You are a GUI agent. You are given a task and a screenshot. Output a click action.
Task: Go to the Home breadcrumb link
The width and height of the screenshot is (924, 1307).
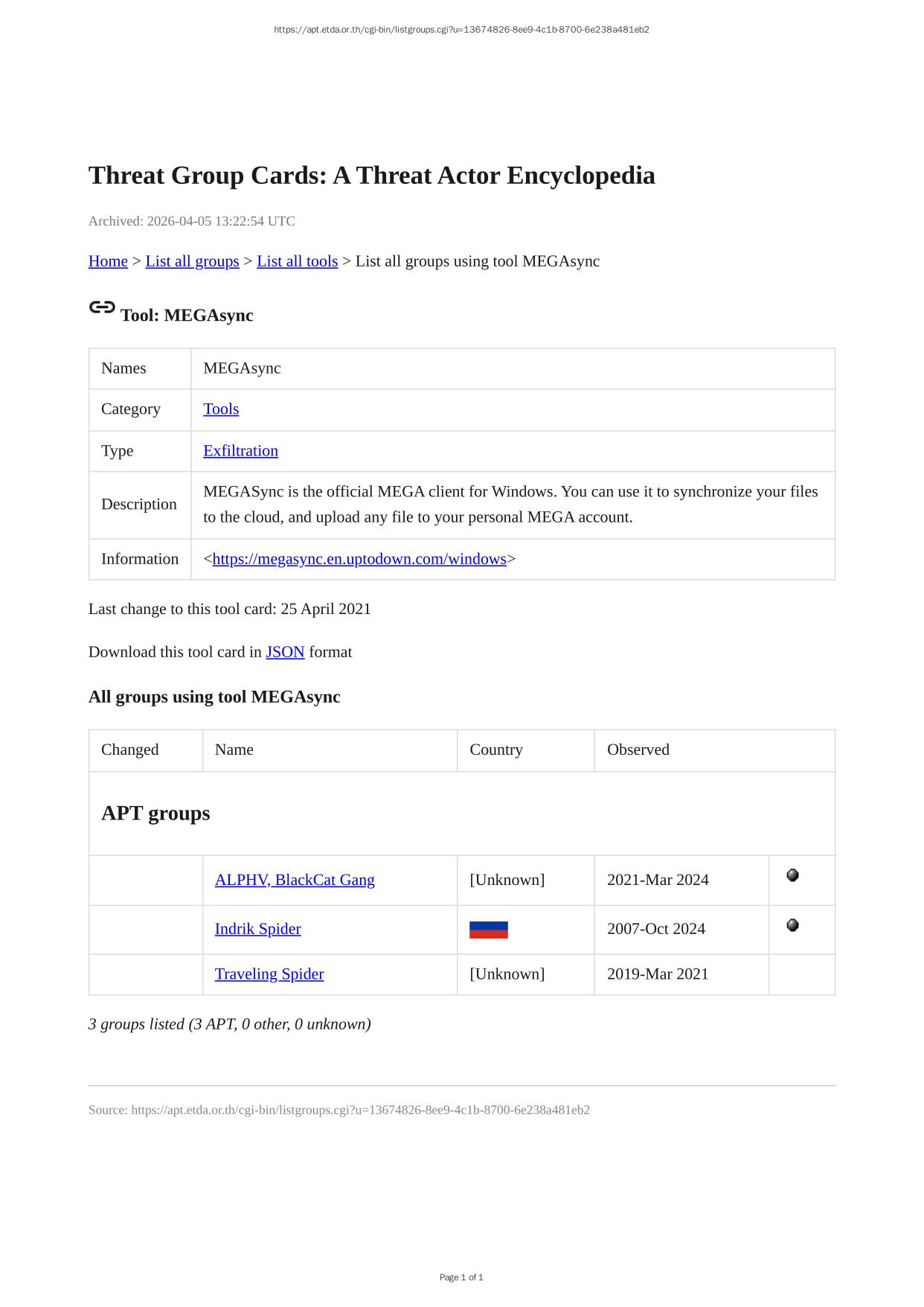click(108, 261)
